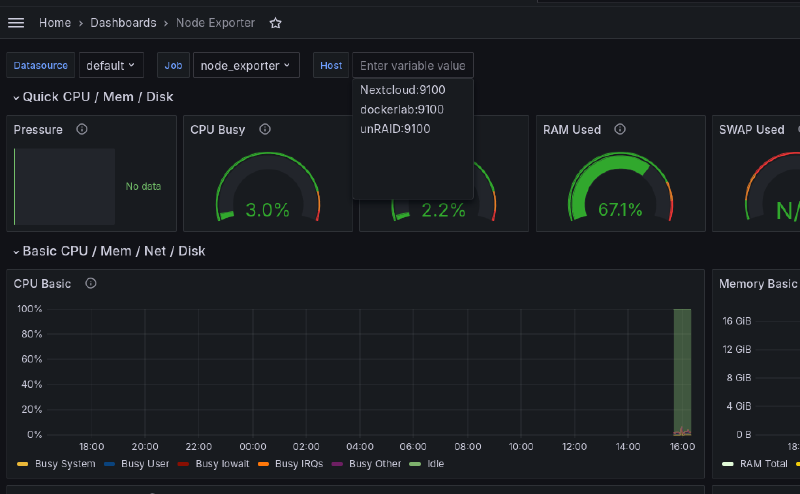Open the hamburger navigation menu
Viewport: 800px width, 494px height.
(16, 22)
